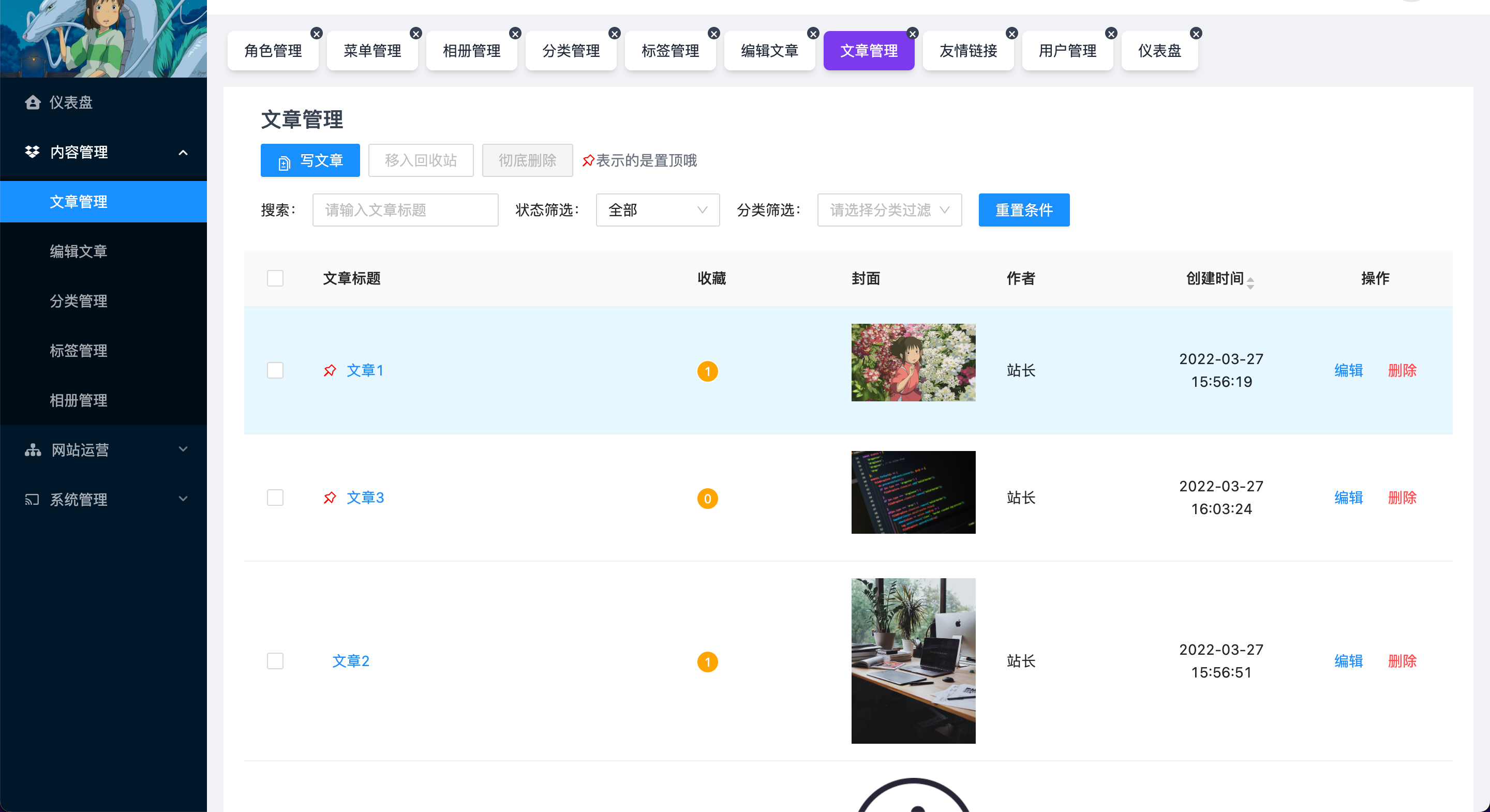Click 编辑 link for 文章3

[x=1348, y=498]
